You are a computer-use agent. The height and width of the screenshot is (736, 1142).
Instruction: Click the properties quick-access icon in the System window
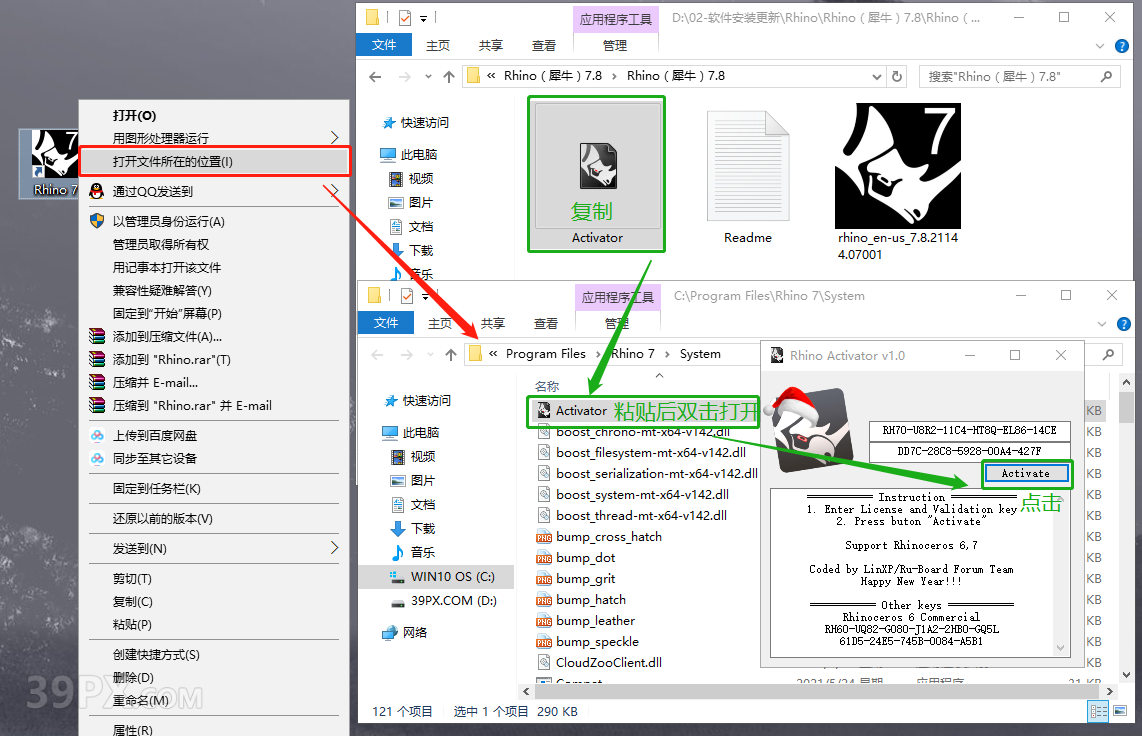pyautogui.click(x=407, y=296)
